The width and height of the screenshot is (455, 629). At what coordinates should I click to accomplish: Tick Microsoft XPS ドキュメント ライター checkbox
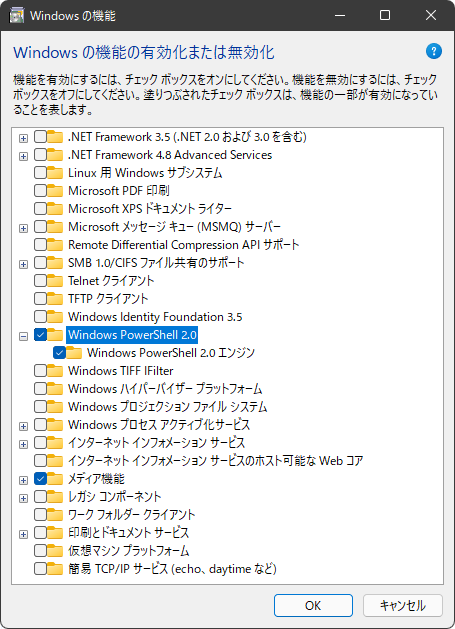[40, 209]
